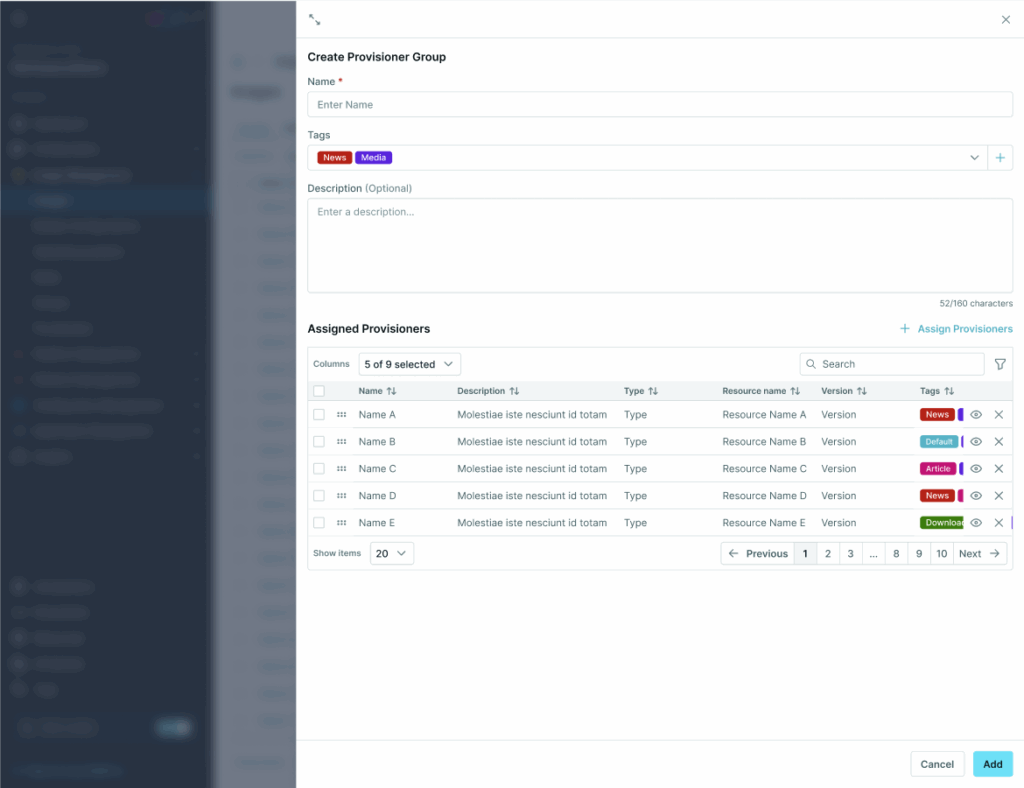The height and width of the screenshot is (788, 1024).
Task: Open the Columns '5 of 9 selected' dropdown
Action: coord(409,364)
